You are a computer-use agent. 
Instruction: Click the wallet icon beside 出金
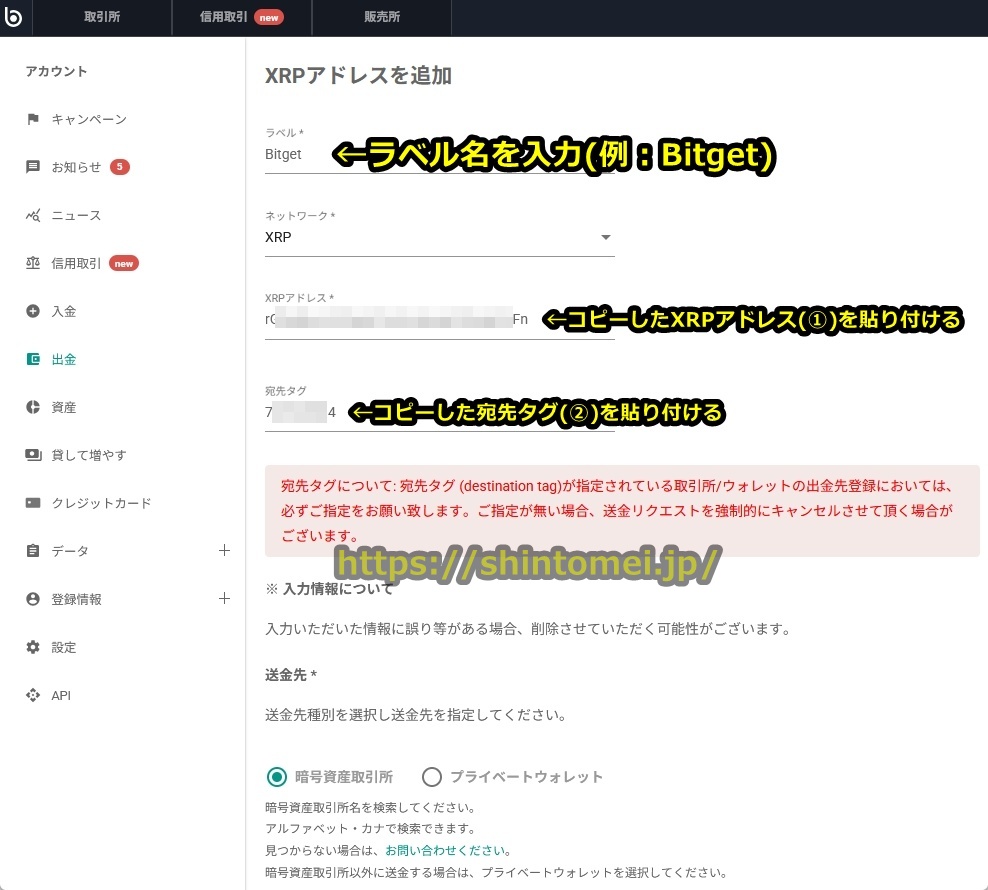[33, 359]
